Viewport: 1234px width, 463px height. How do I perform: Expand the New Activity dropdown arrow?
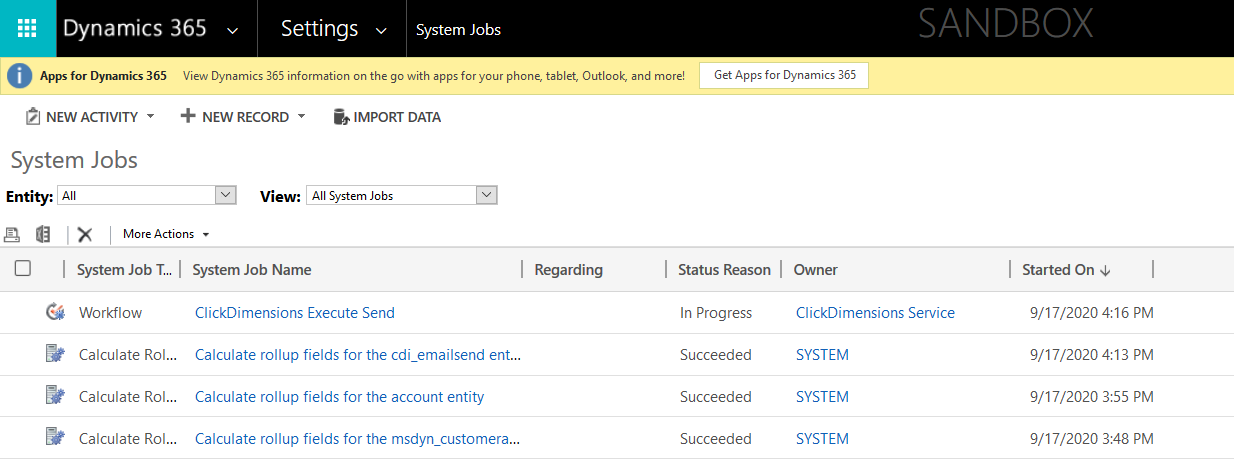pyautogui.click(x=150, y=116)
